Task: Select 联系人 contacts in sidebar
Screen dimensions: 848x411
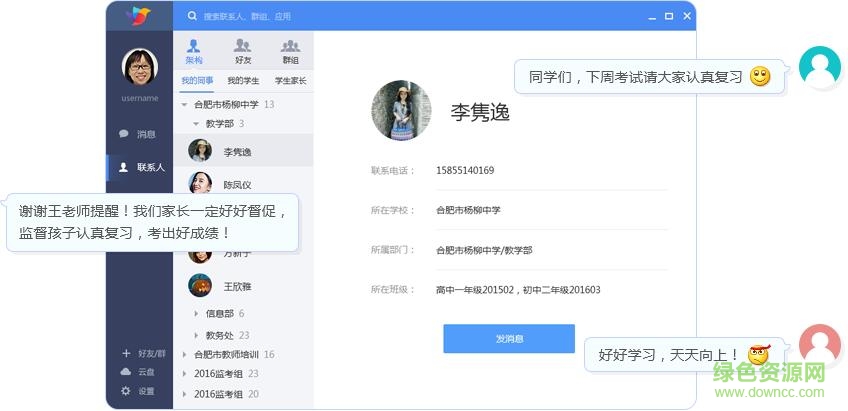Action: pos(142,167)
